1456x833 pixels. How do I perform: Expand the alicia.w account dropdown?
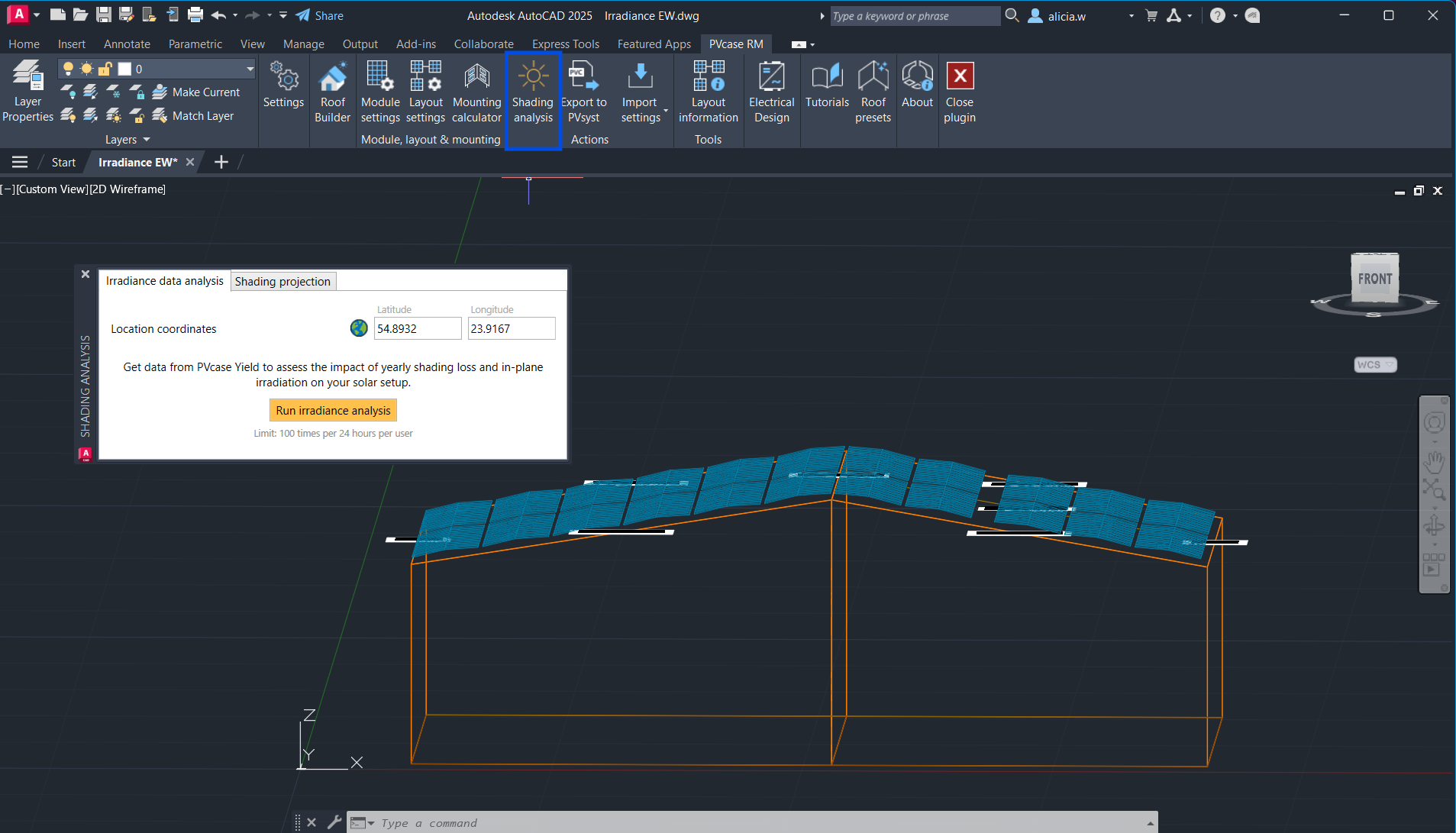1131,15
